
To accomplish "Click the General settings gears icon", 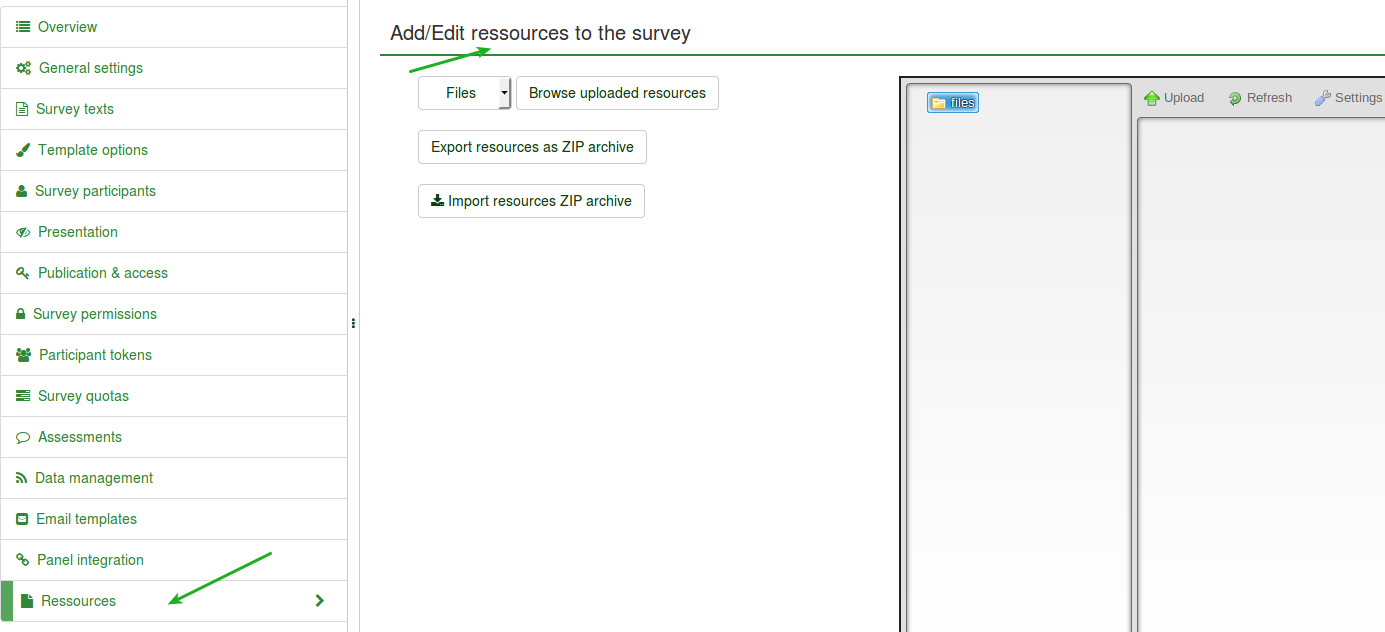I will [24, 68].
